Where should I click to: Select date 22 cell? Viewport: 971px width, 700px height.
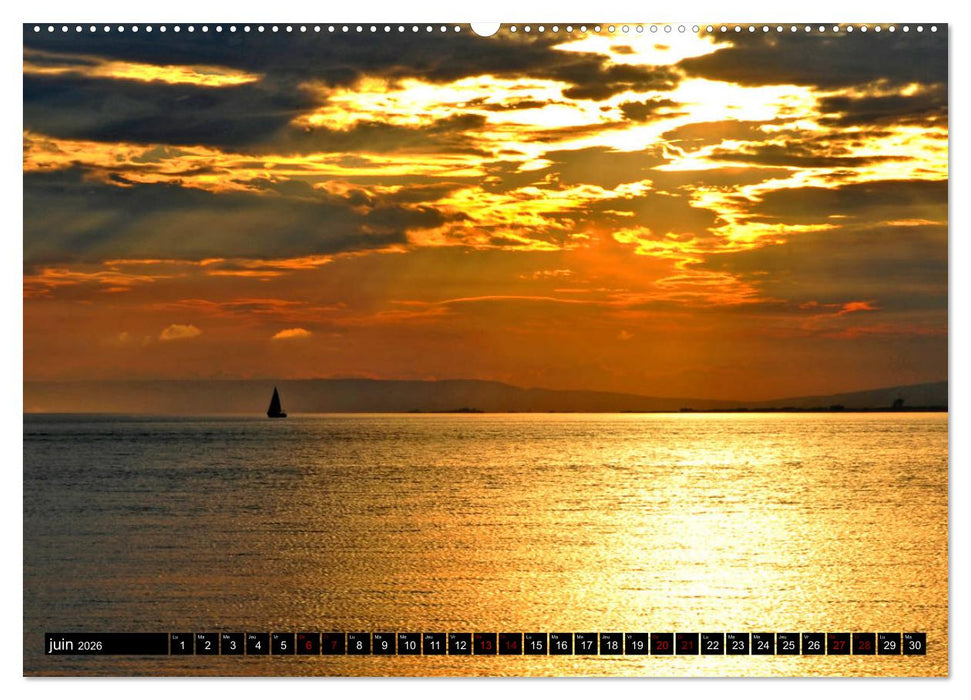point(712,645)
